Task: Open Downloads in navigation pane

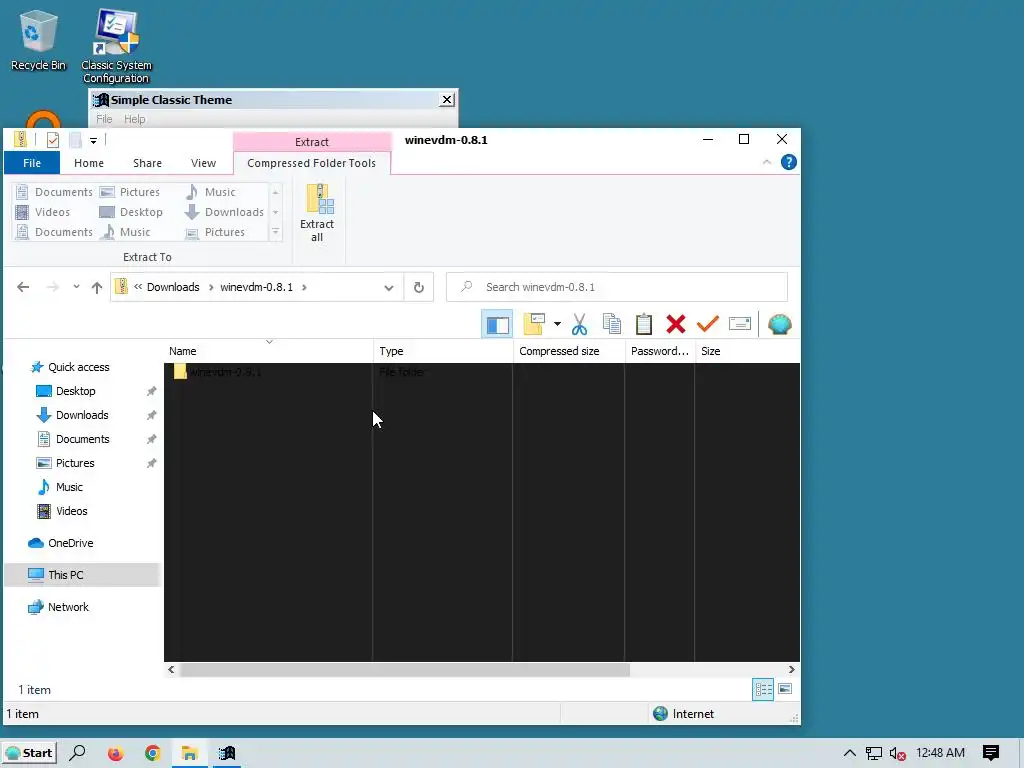Action: click(x=82, y=415)
